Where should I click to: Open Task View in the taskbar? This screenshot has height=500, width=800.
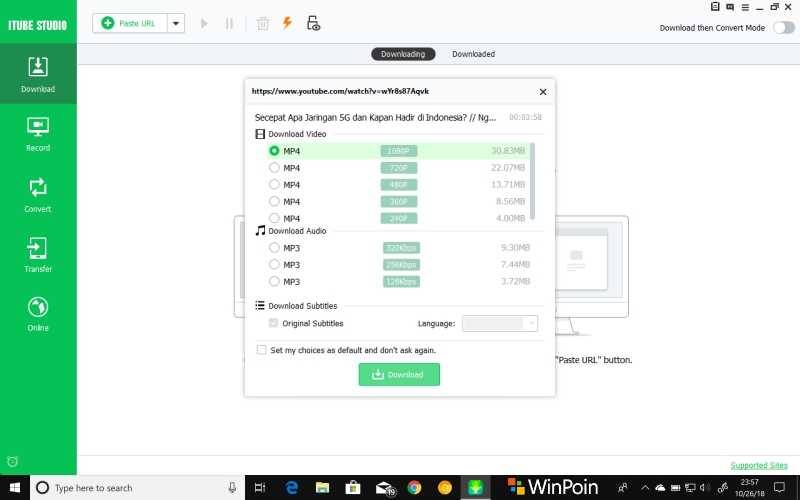click(x=260, y=488)
